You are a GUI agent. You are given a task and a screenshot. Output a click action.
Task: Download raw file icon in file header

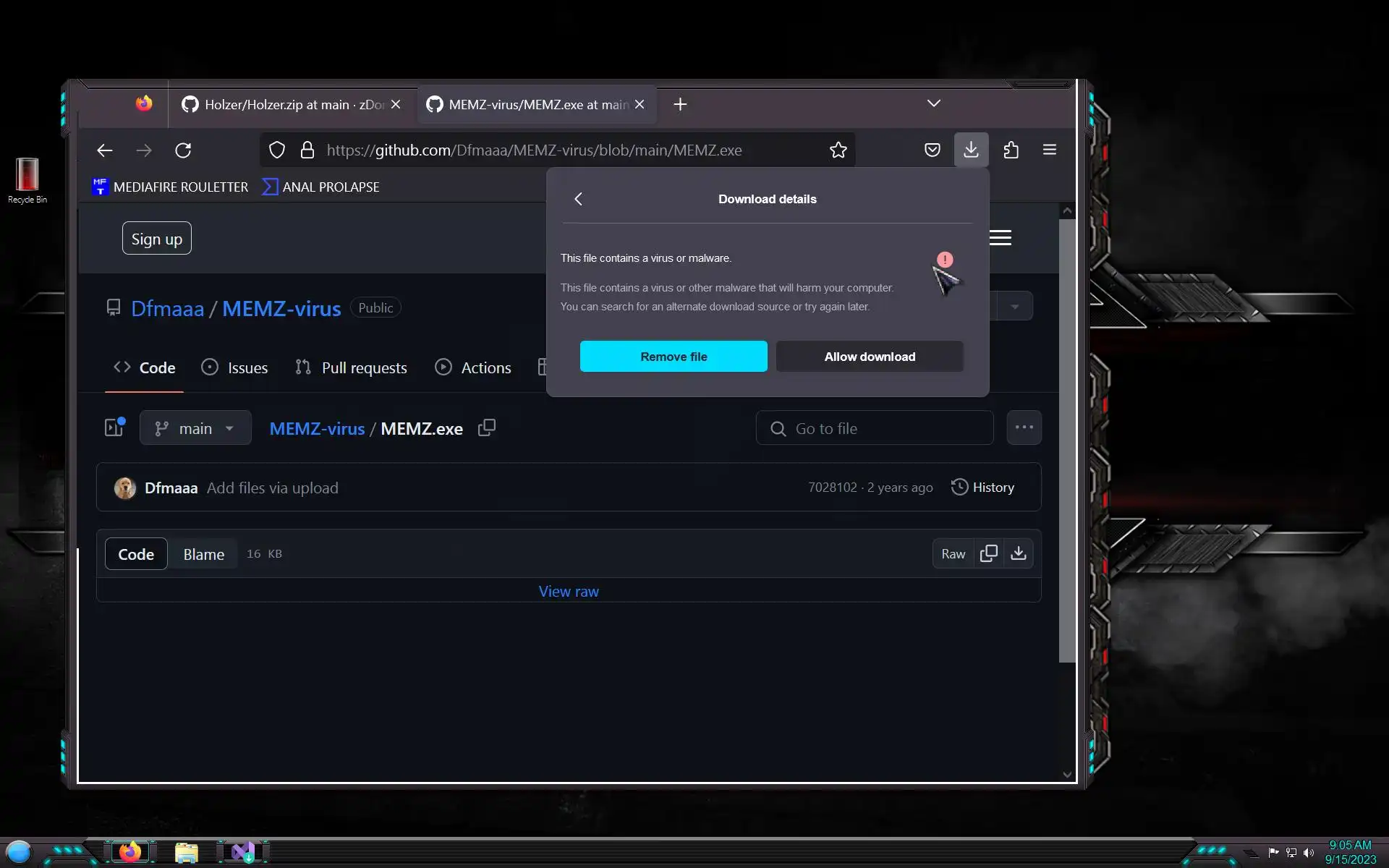pos(1018,553)
